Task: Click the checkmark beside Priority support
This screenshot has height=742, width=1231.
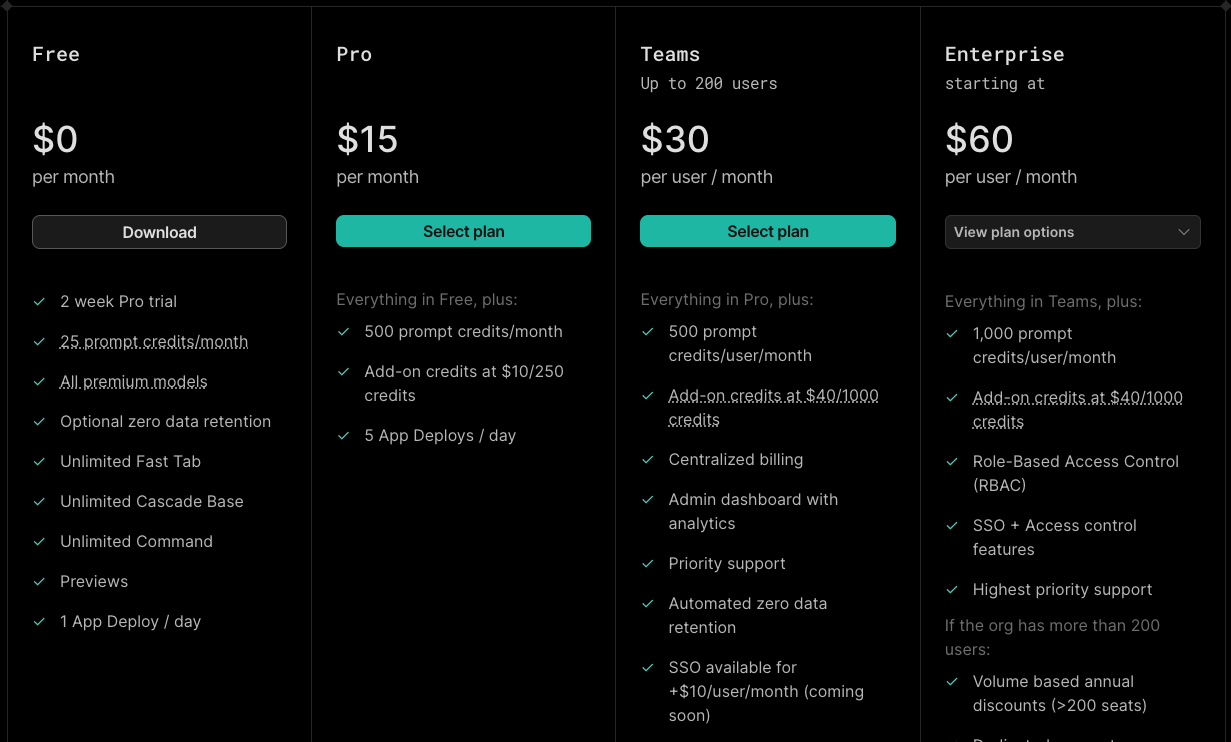Action: (x=647, y=563)
